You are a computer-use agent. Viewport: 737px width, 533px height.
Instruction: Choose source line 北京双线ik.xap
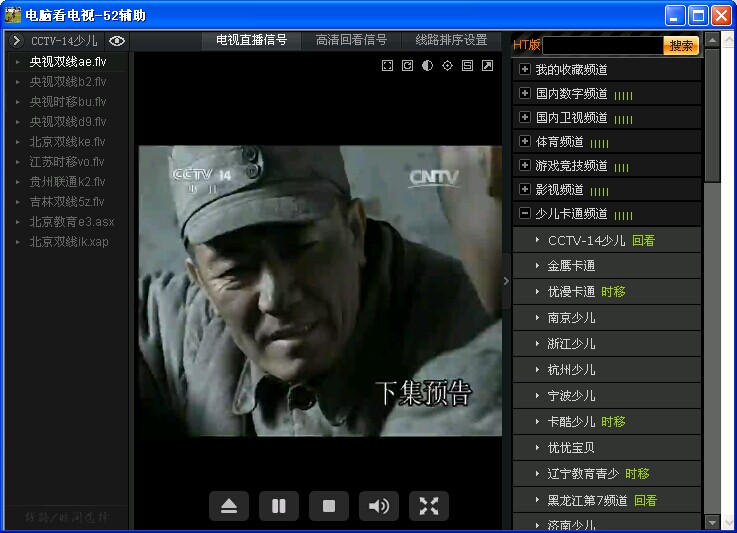tap(68, 242)
